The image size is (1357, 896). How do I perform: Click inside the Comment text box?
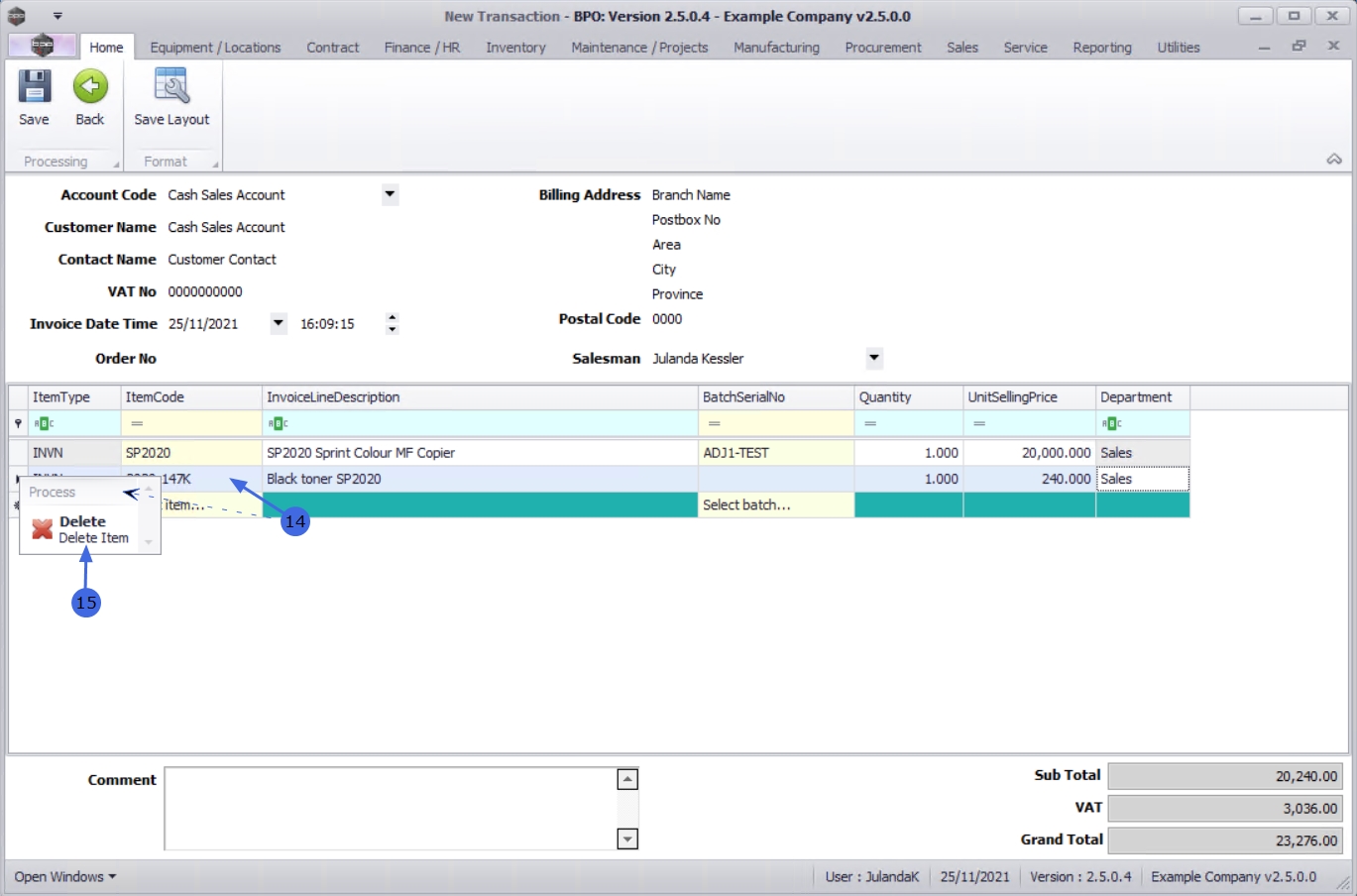pyautogui.click(x=392, y=809)
